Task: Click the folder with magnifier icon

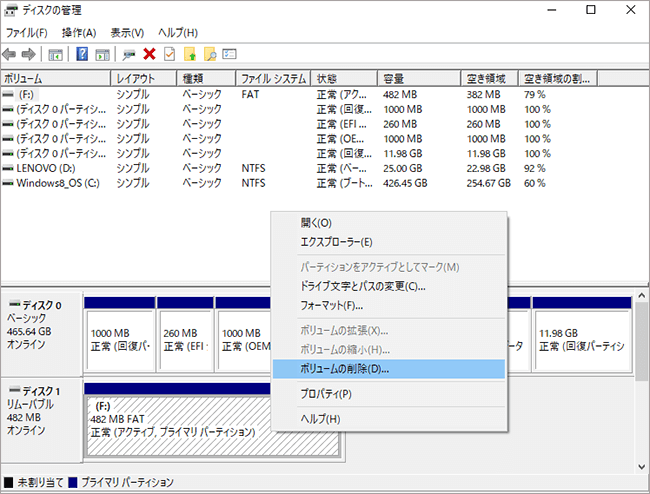Action: [x=210, y=54]
